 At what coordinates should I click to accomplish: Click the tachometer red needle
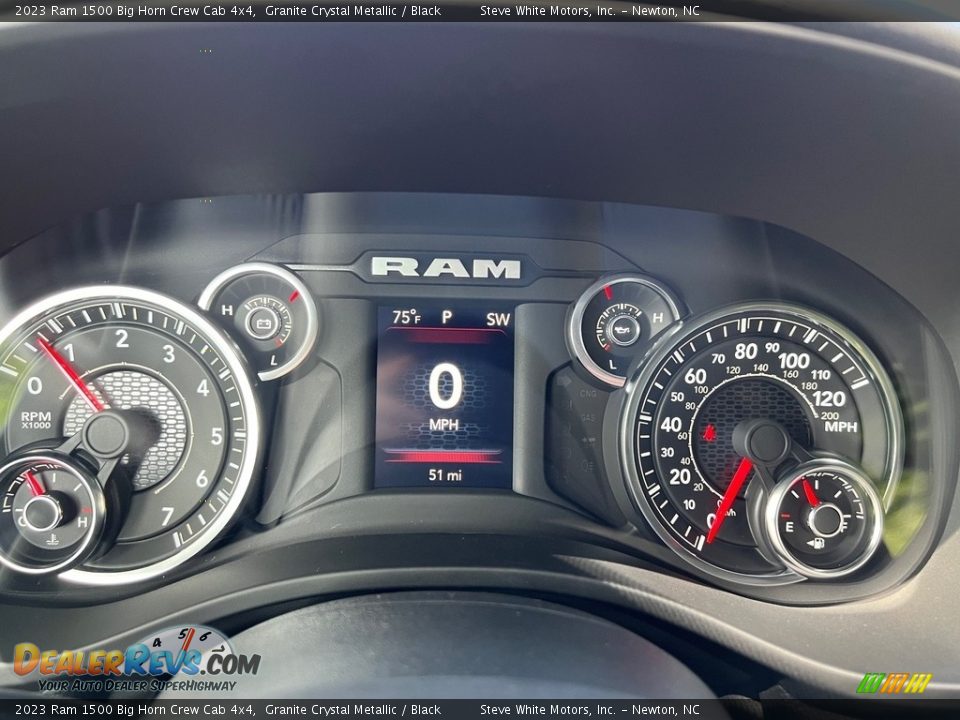[70, 373]
